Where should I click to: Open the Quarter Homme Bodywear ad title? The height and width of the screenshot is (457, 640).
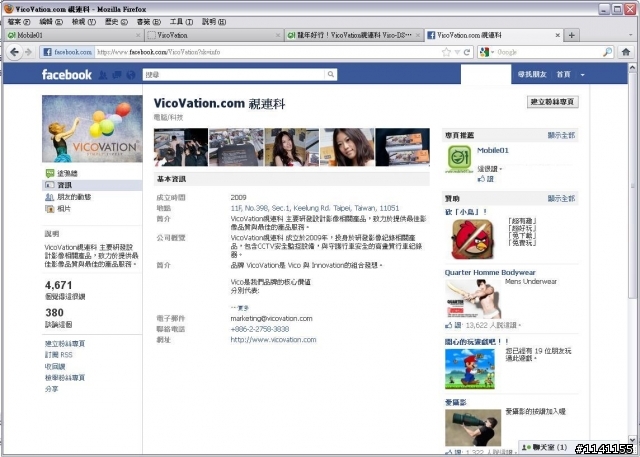(490, 273)
